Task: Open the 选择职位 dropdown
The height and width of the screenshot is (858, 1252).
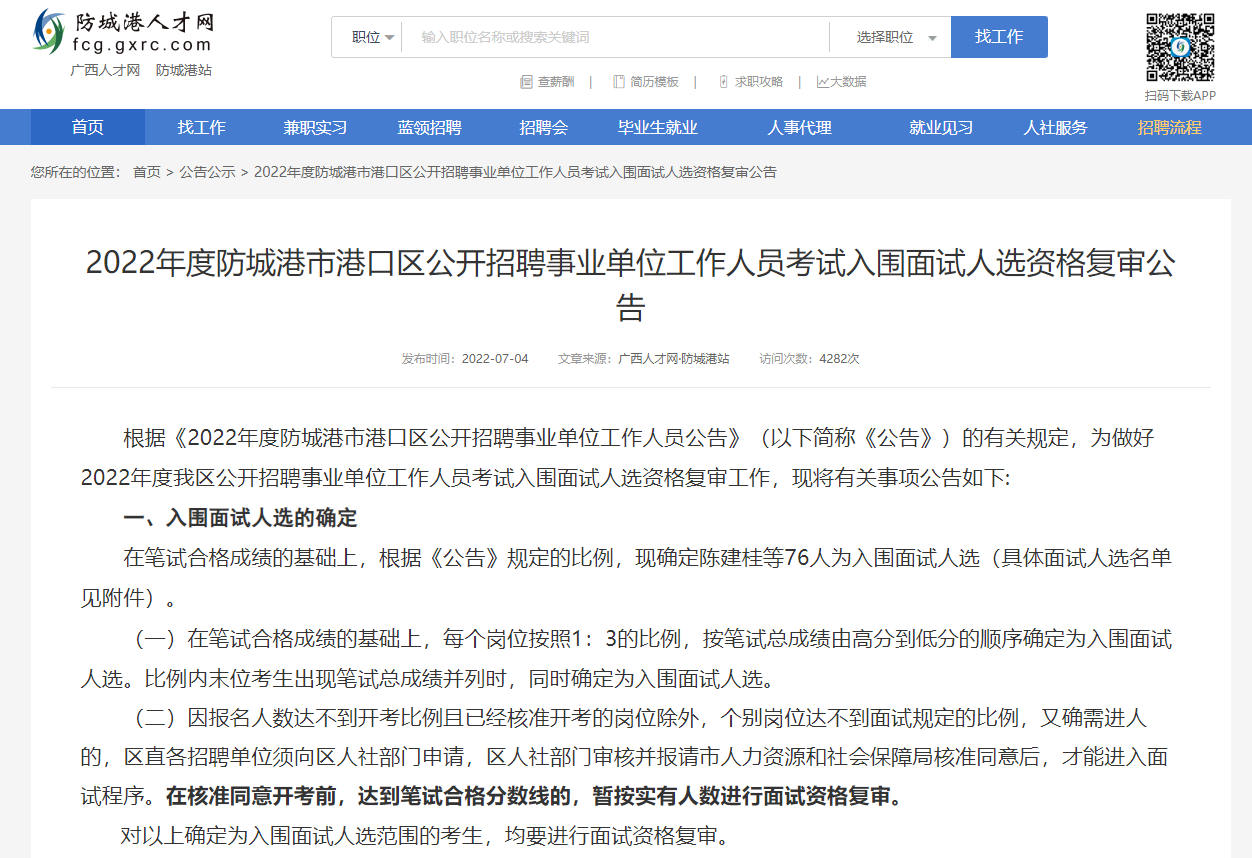Action: click(896, 37)
